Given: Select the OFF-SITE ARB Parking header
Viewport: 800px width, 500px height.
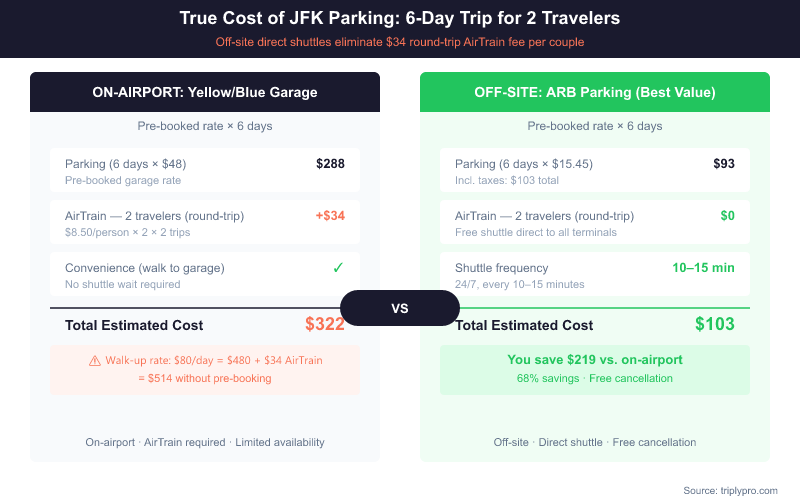Looking at the screenshot, I should (595, 92).
